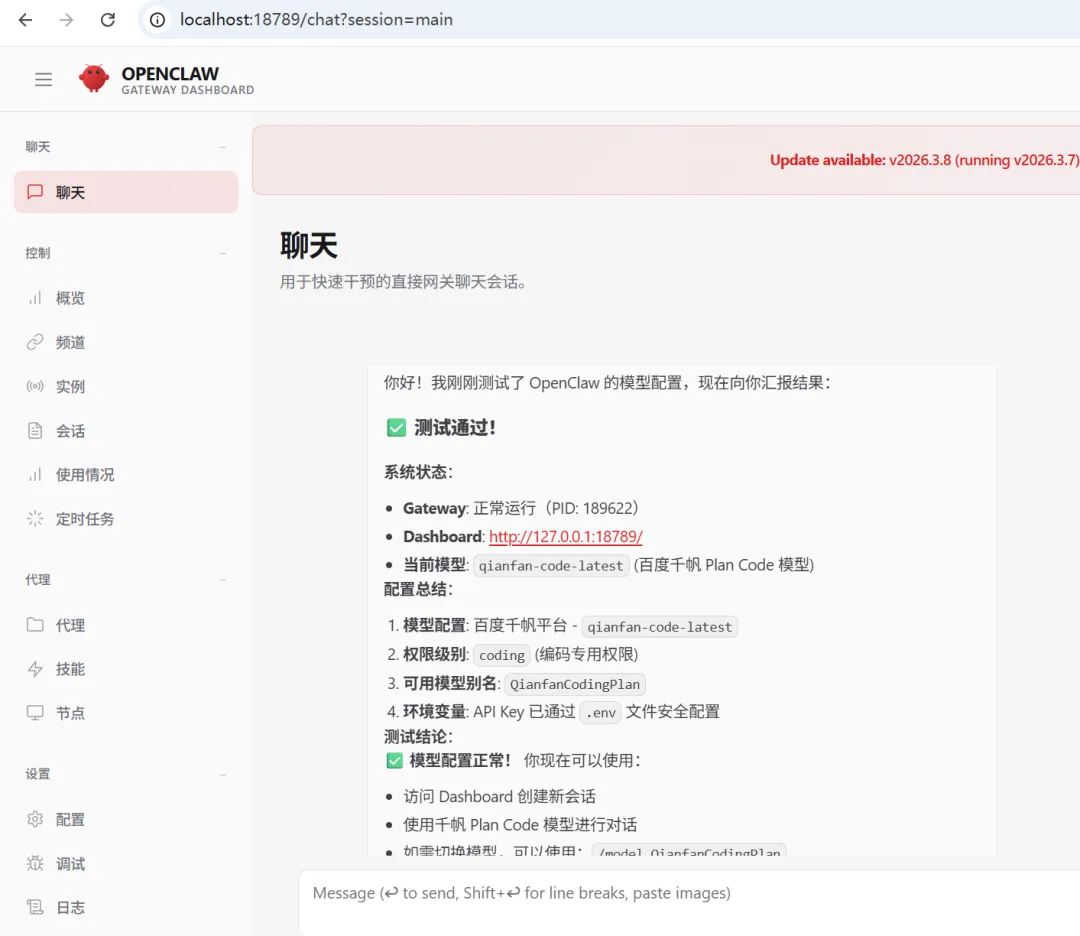This screenshot has width=1080, height=936.
Task: Click the OPENCLAW GATEWAY DASHBOARD title
Action: click(187, 80)
